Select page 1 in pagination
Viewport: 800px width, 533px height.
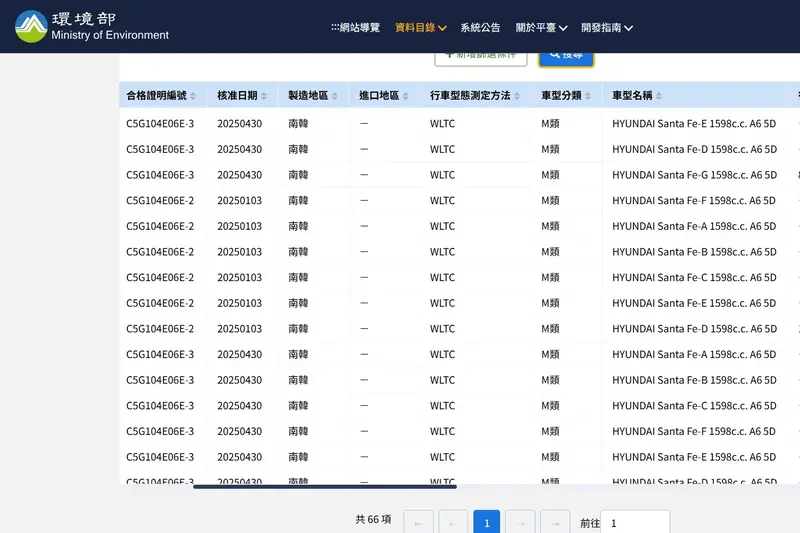click(487, 523)
